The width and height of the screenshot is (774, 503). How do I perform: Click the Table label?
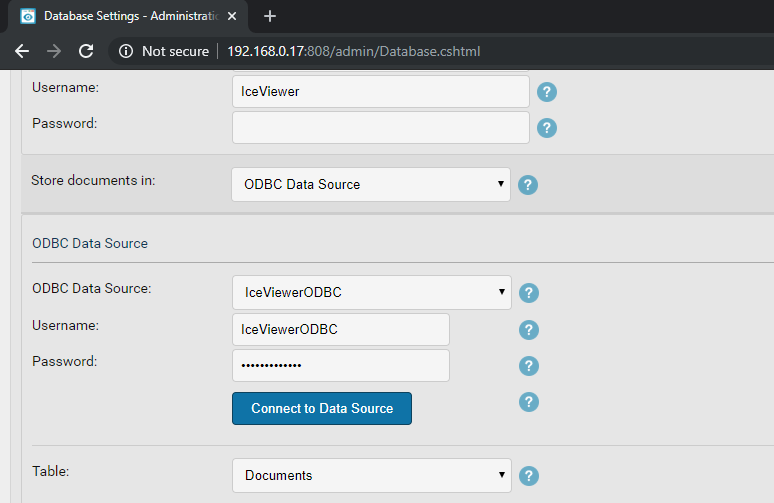(x=50, y=471)
